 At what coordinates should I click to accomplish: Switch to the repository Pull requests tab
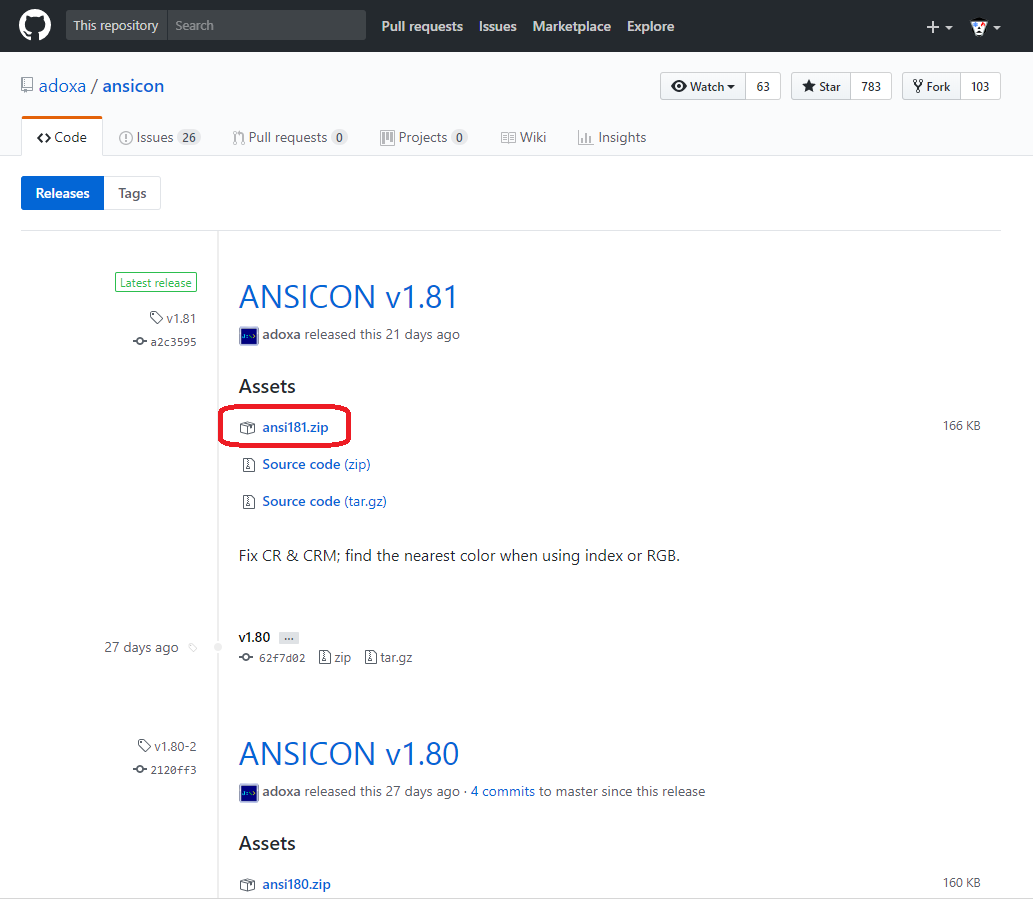289,137
